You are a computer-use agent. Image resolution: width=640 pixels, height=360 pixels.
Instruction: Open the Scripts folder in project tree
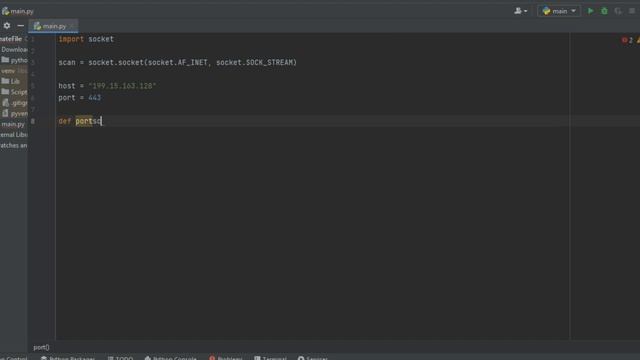pyautogui.click(x=14, y=92)
